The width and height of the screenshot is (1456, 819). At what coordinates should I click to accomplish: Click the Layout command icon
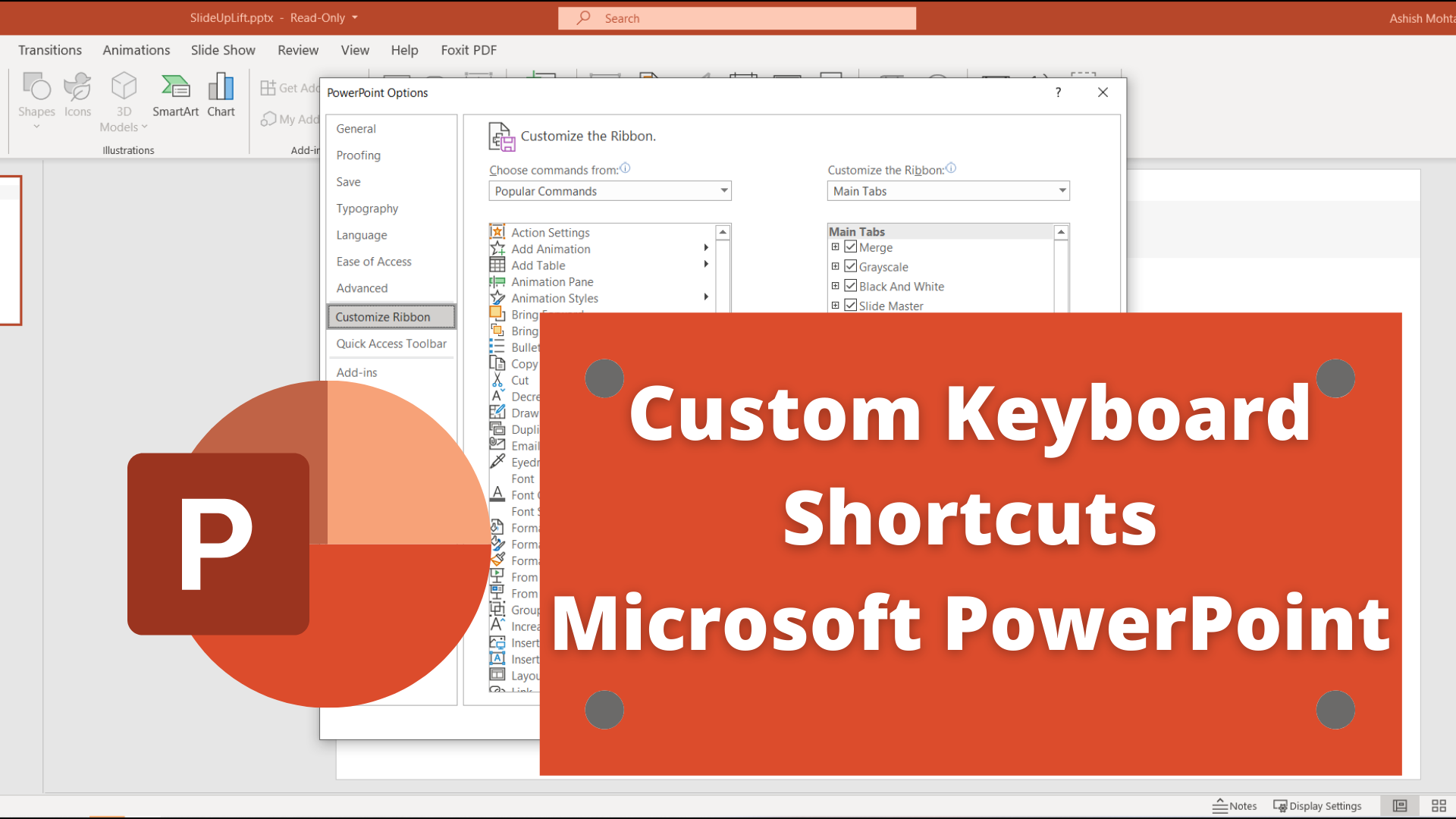click(x=497, y=675)
